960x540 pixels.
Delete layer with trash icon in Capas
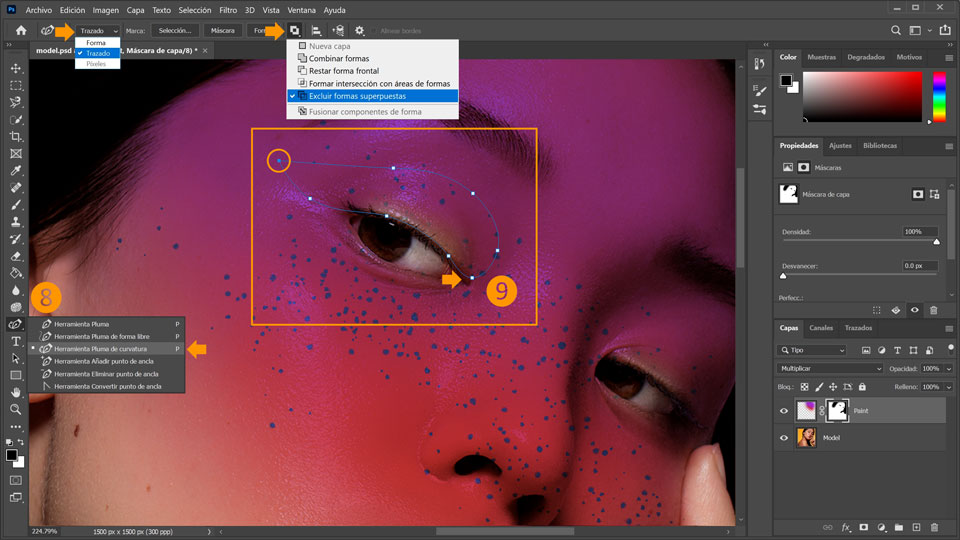coord(934,527)
